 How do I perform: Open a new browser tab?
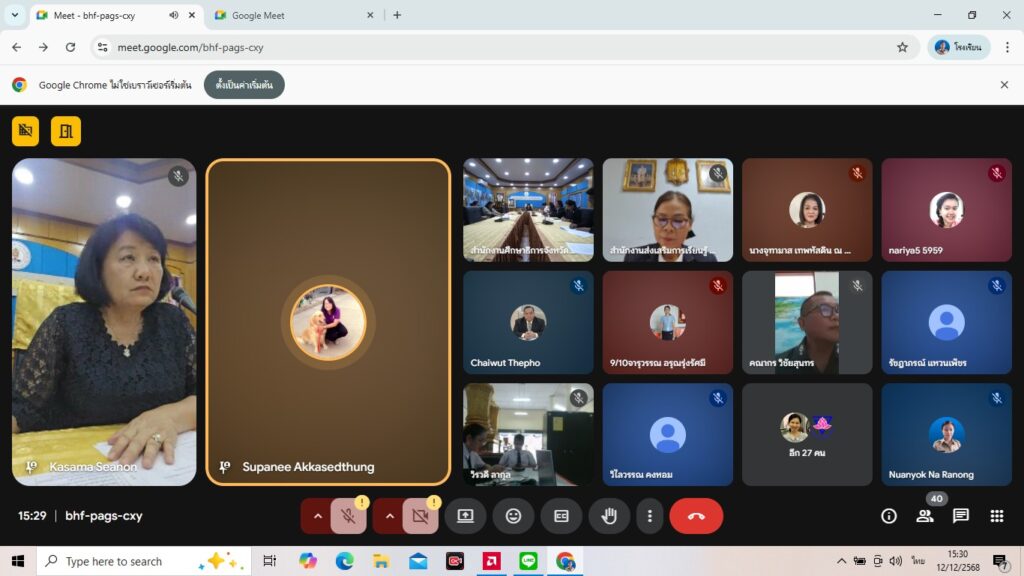click(397, 15)
